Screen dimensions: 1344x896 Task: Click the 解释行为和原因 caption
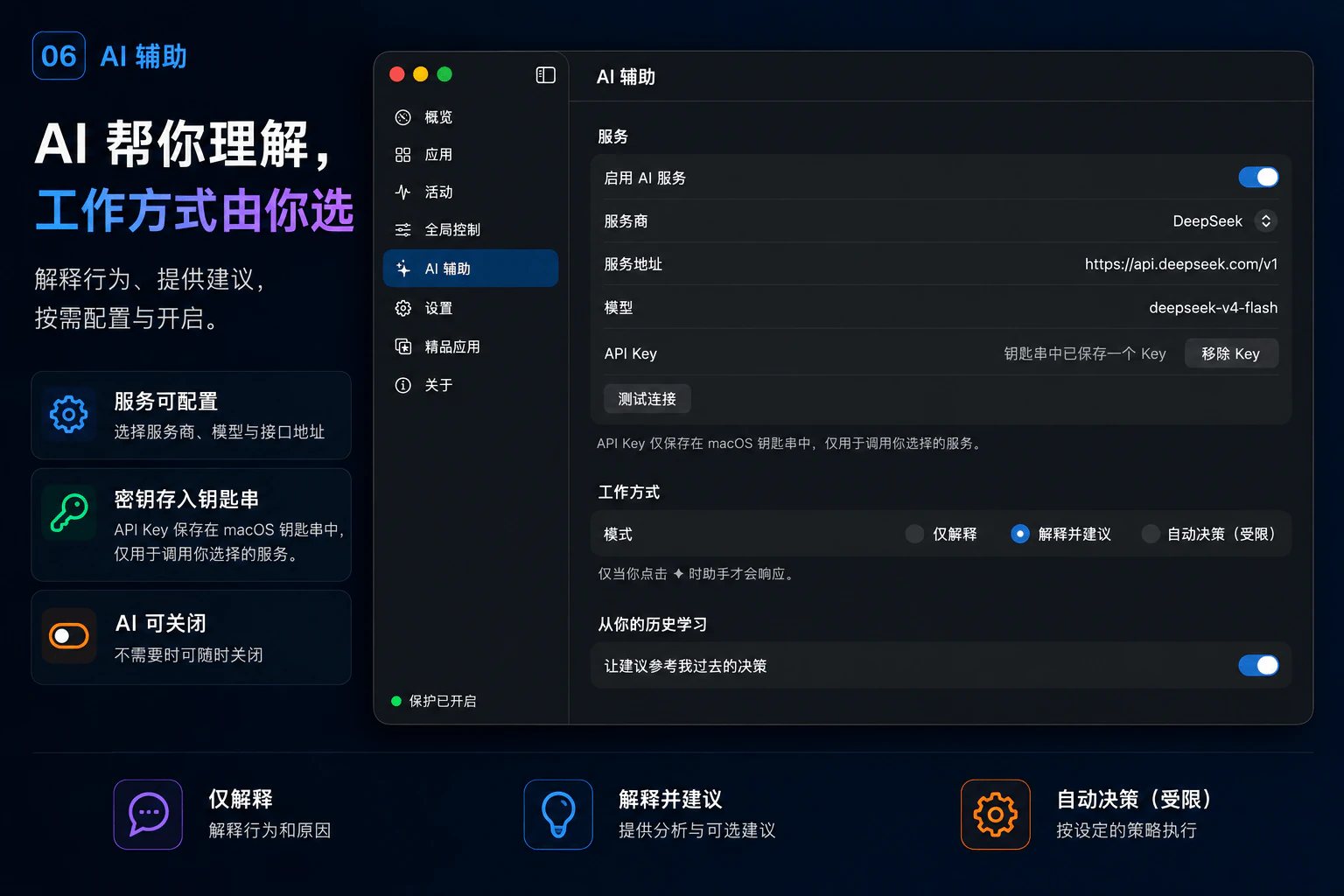coord(269,830)
